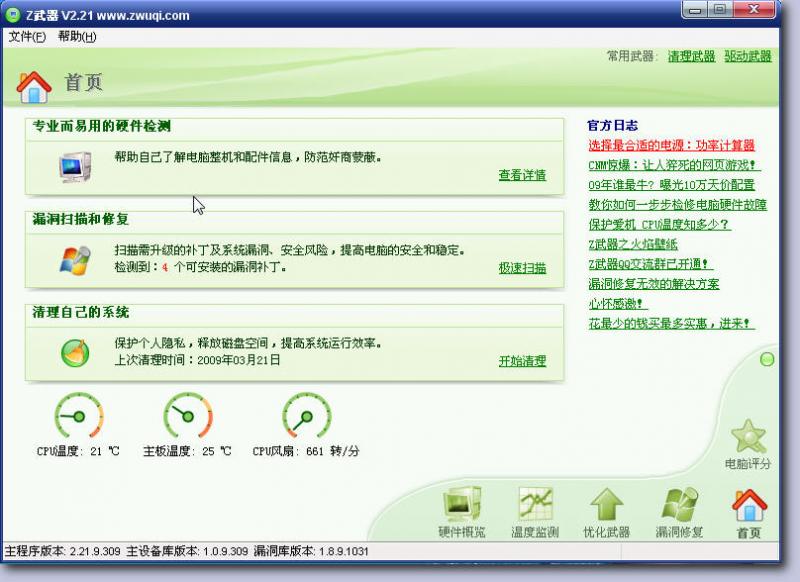The image size is (800, 582).
Task: Maximize the Z武器 window
Action: click(x=720, y=10)
